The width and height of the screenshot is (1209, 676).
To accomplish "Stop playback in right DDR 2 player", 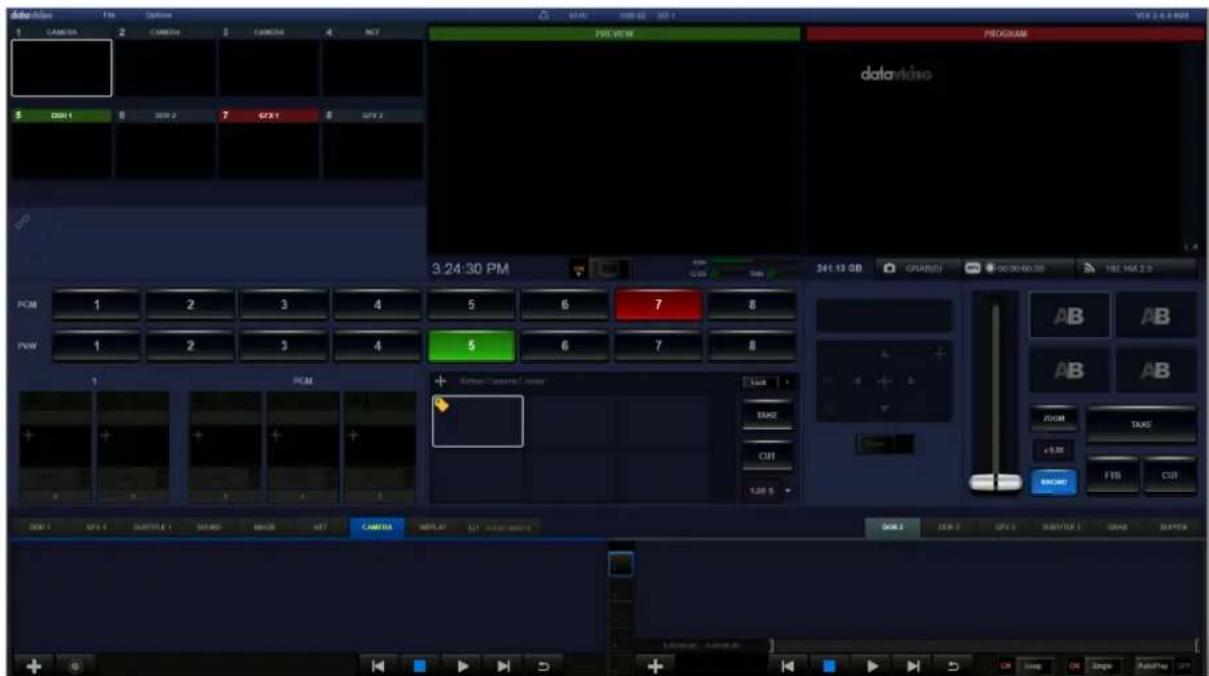I will click(829, 664).
